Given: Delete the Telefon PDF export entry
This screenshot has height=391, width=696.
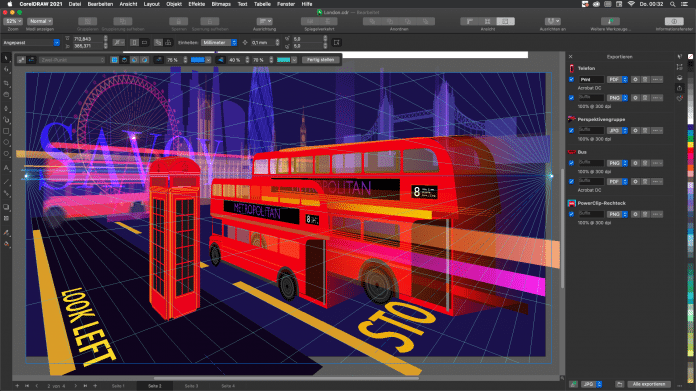Looking at the screenshot, I should pyautogui.click(x=645, y=79).
